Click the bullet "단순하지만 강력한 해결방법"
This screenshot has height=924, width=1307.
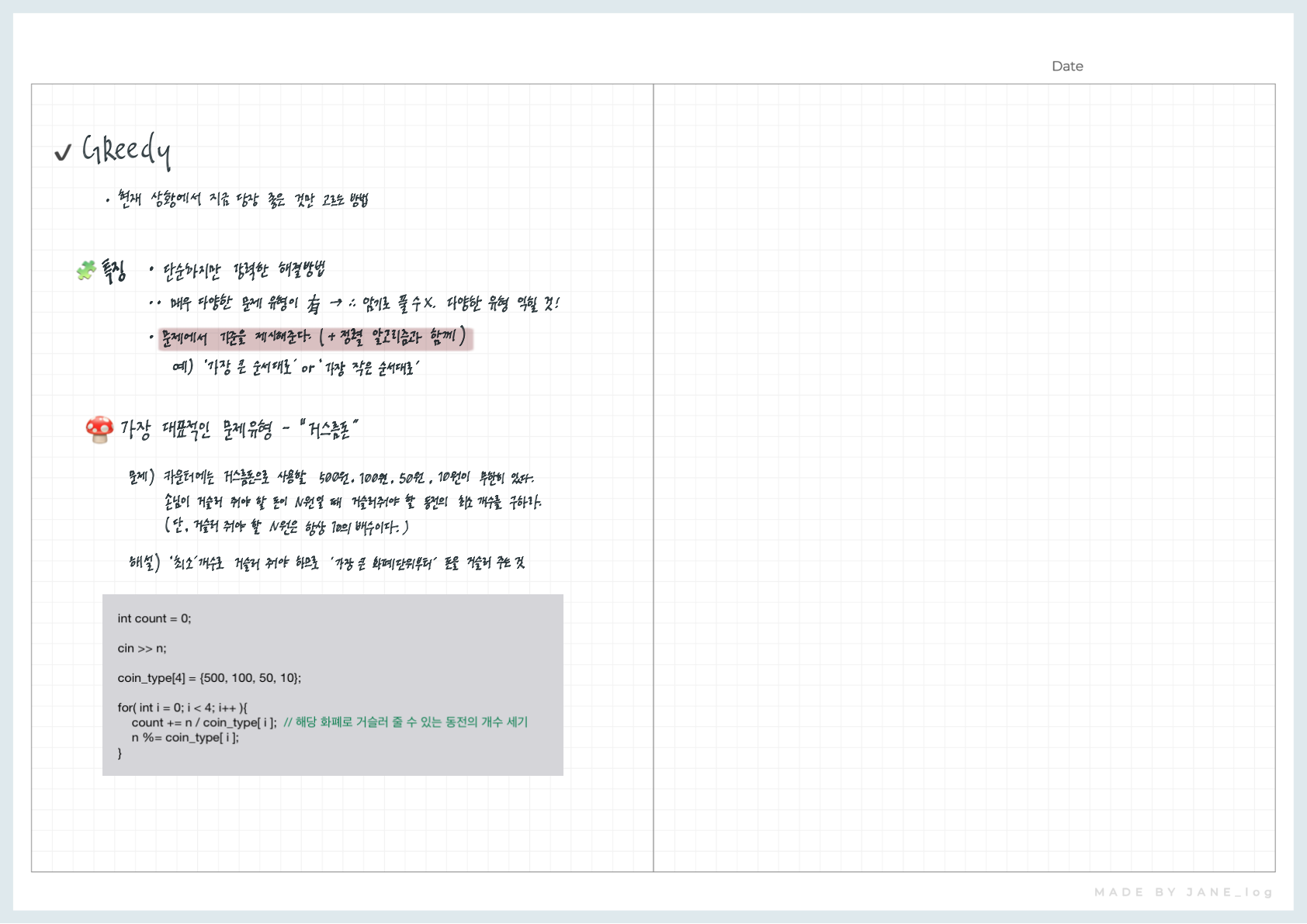244,270
